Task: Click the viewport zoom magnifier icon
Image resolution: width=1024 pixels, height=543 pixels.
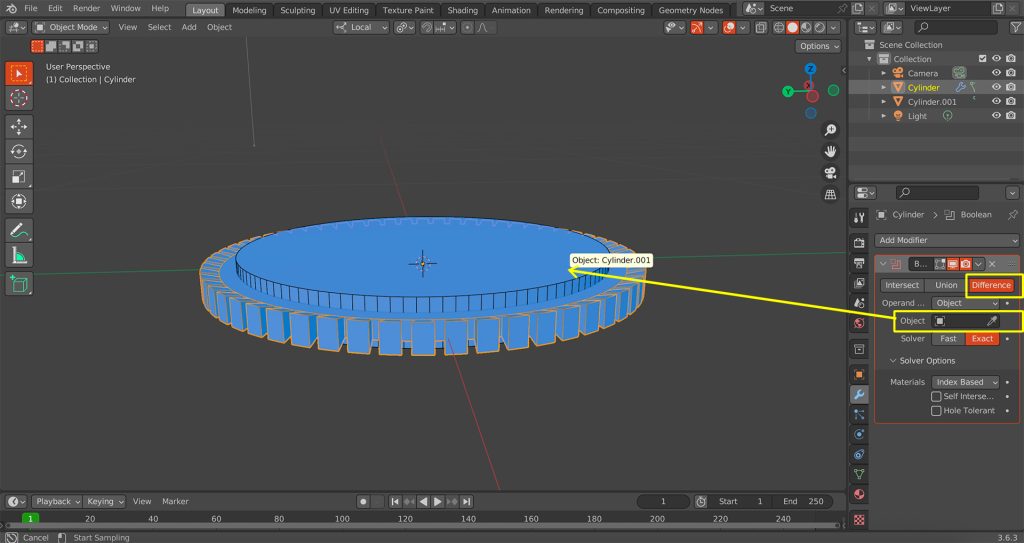Action: click(x=830, y=130)
